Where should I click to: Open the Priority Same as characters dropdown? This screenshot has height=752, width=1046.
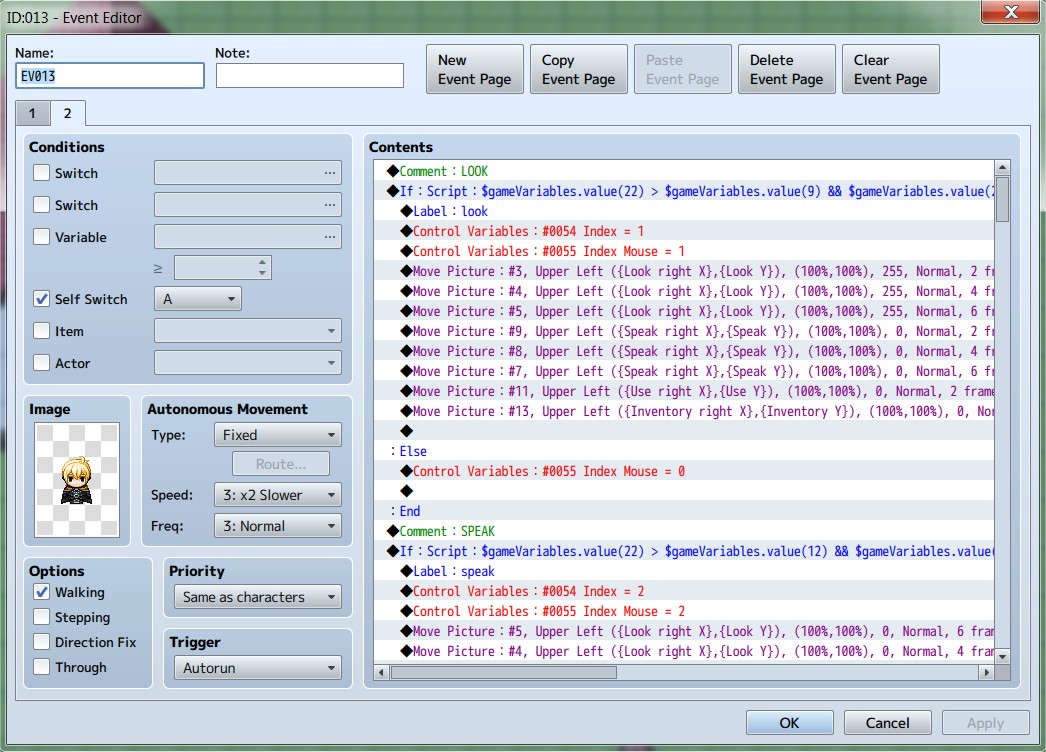[257, 597]
